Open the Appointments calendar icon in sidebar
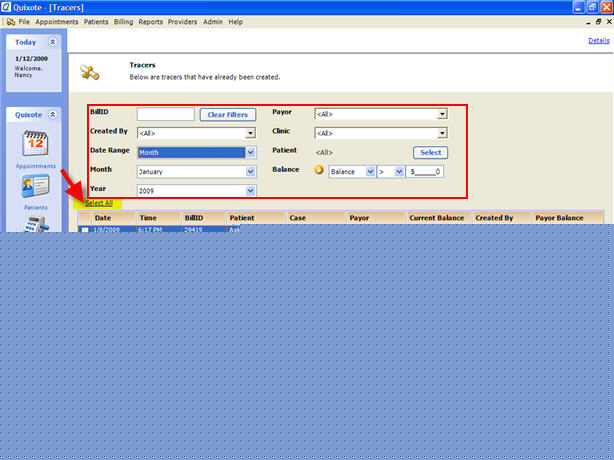The width and height of the screenshot is (614, 460). click(x=35, y=143)
